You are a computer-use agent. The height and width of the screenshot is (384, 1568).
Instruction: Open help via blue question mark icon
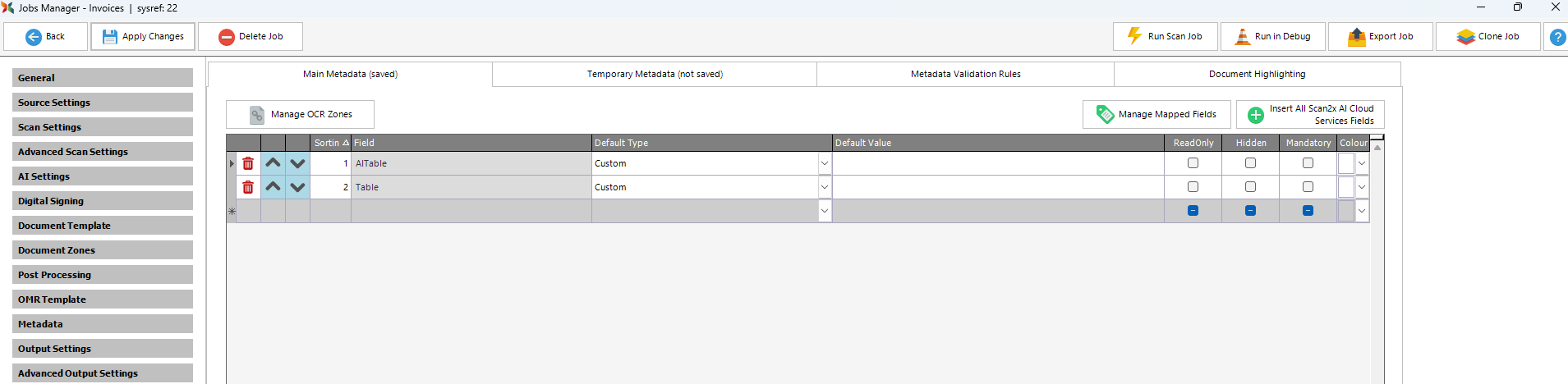coord(1557,37)
